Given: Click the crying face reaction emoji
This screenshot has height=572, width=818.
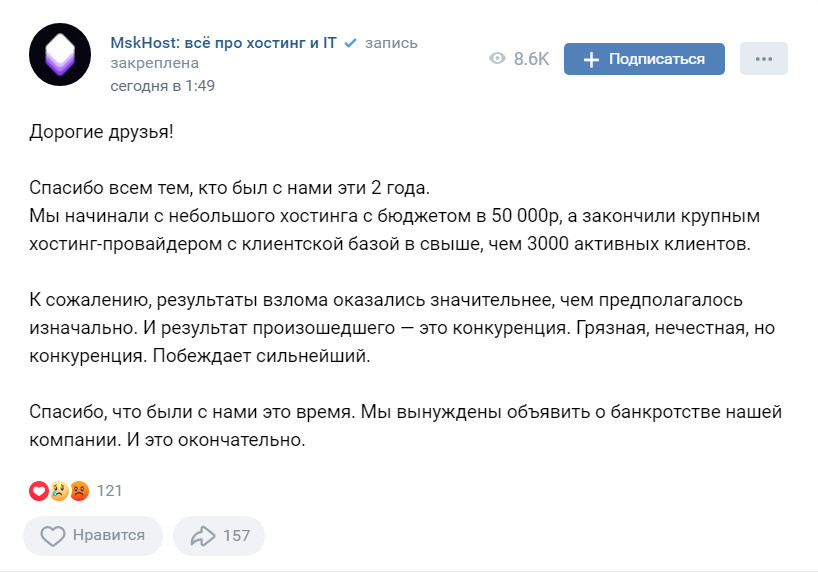Looking at the screenshot, I should click(59, 491).
